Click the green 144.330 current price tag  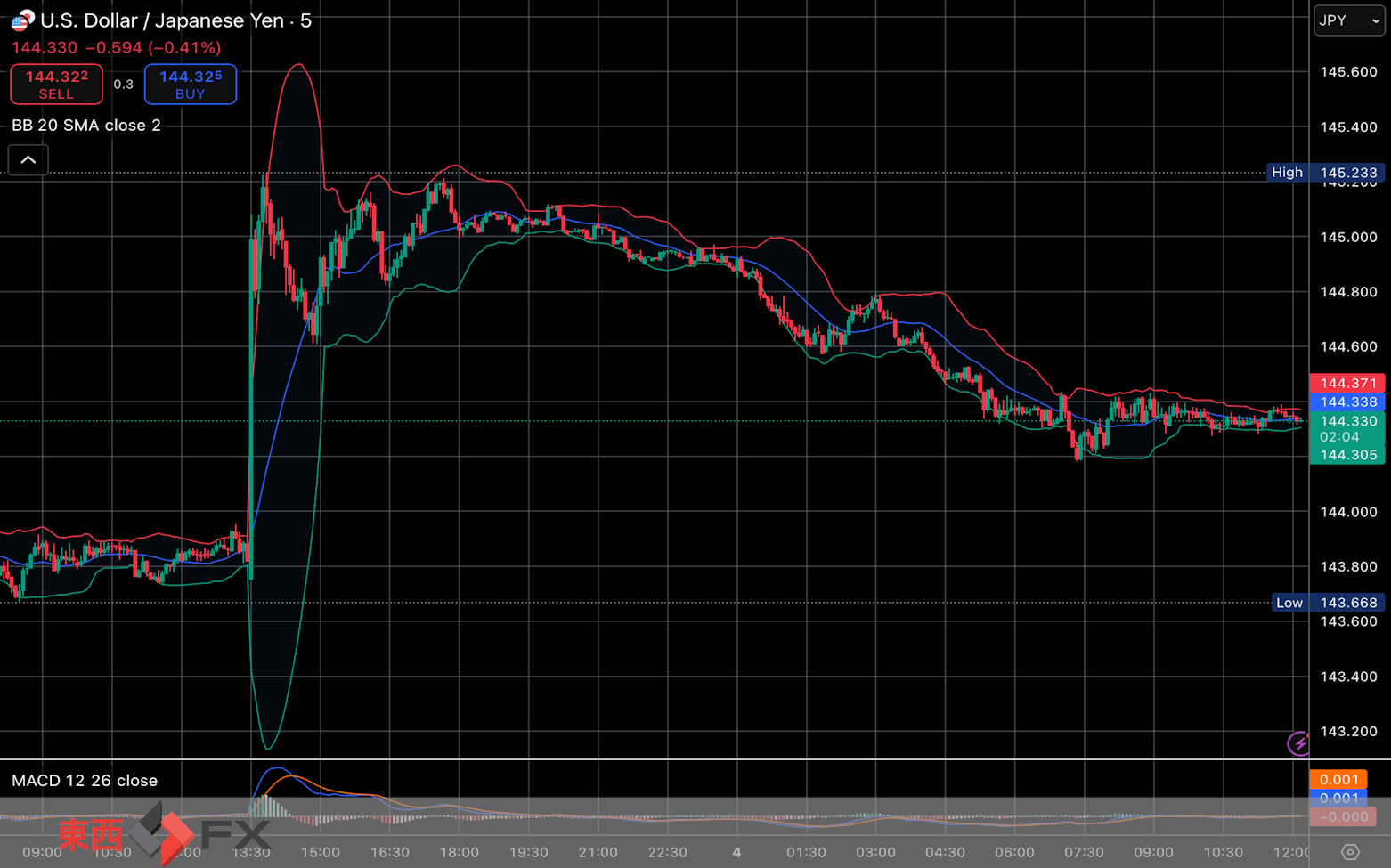[1347, 421]
